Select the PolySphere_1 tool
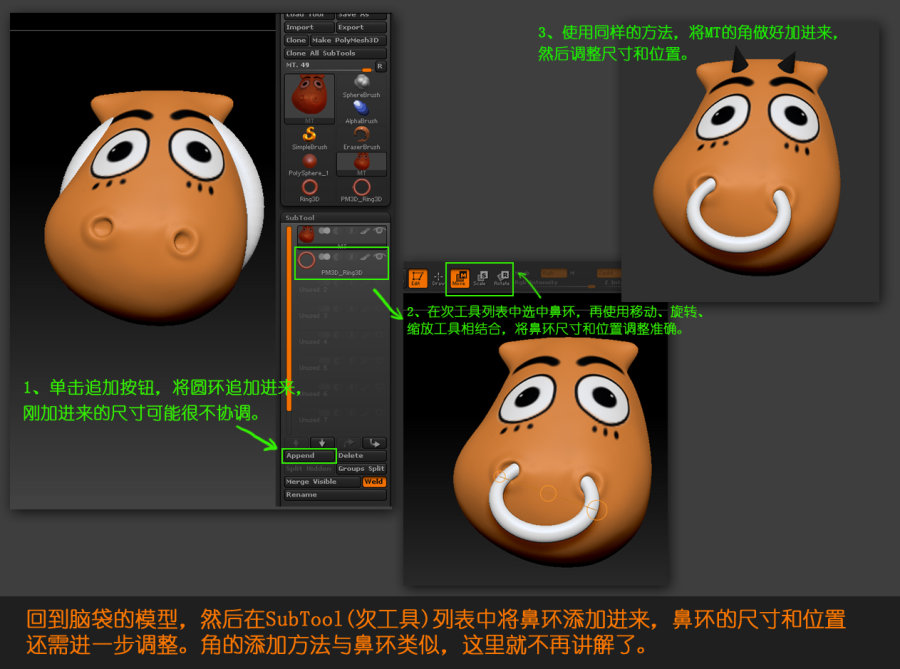This screenshot has width=900, height=669. click(x=309, y=164)
